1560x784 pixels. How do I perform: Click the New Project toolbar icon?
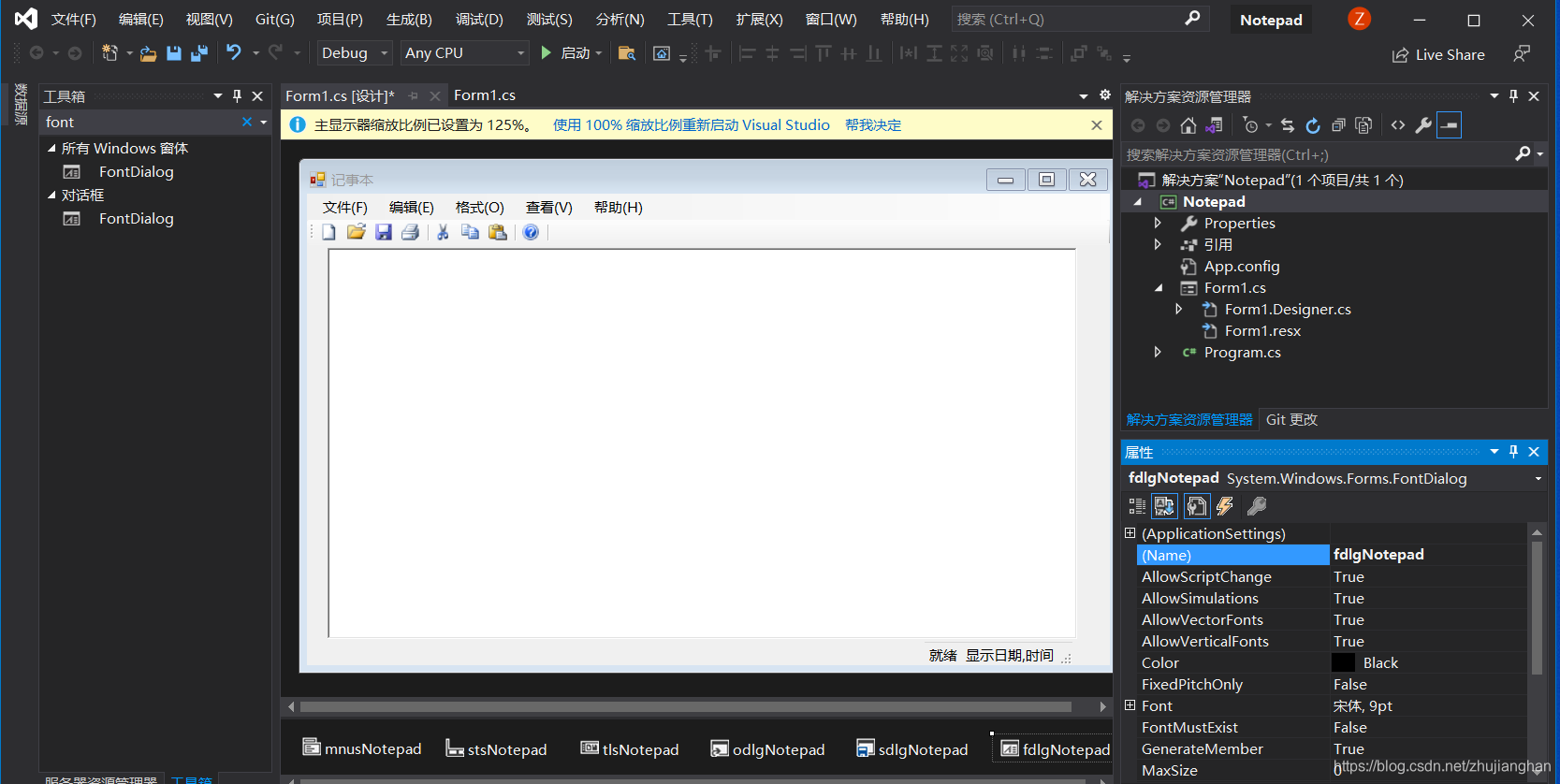(110, 53)
